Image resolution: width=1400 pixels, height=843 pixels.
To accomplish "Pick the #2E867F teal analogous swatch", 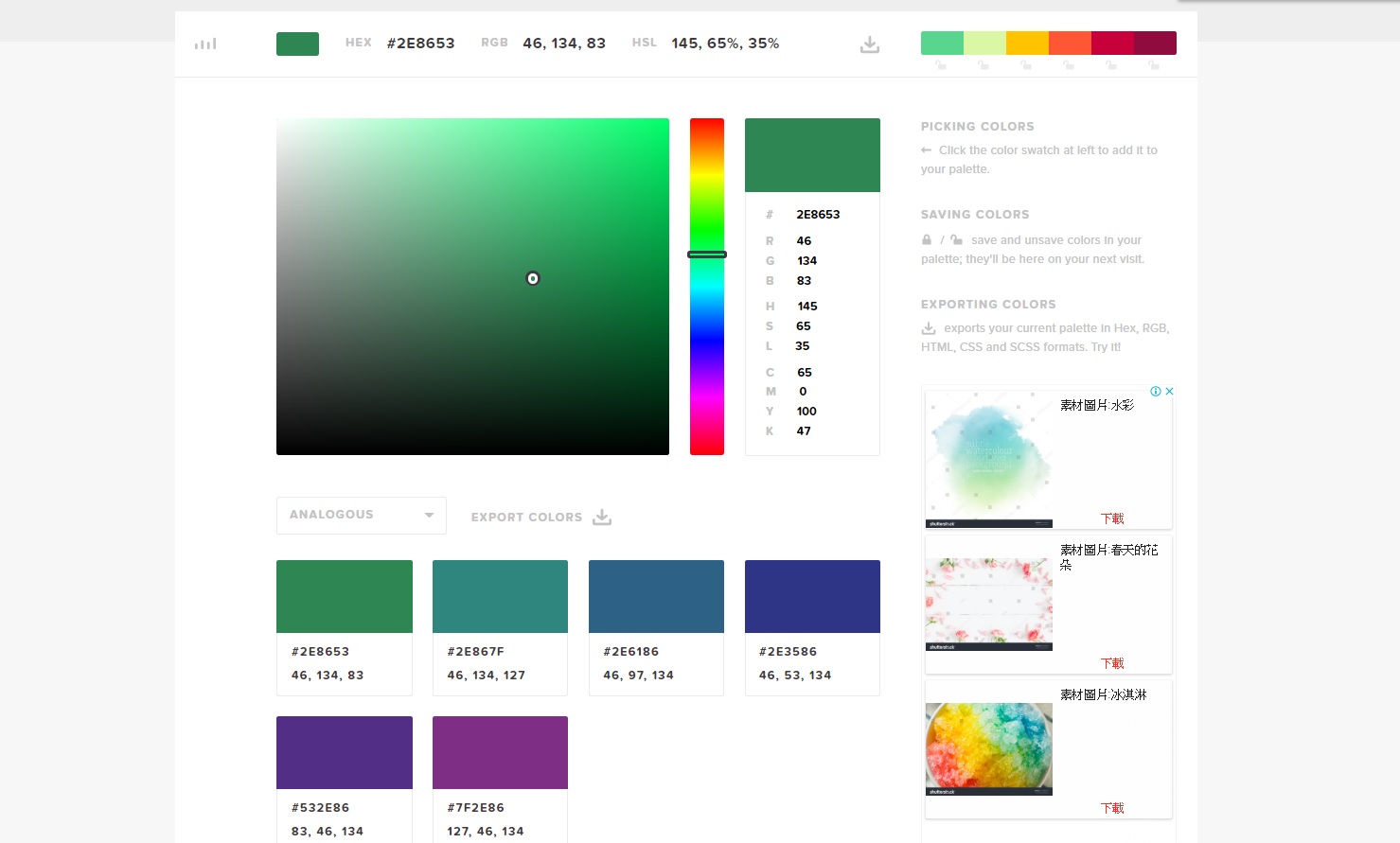I will (x=500, y=596).
